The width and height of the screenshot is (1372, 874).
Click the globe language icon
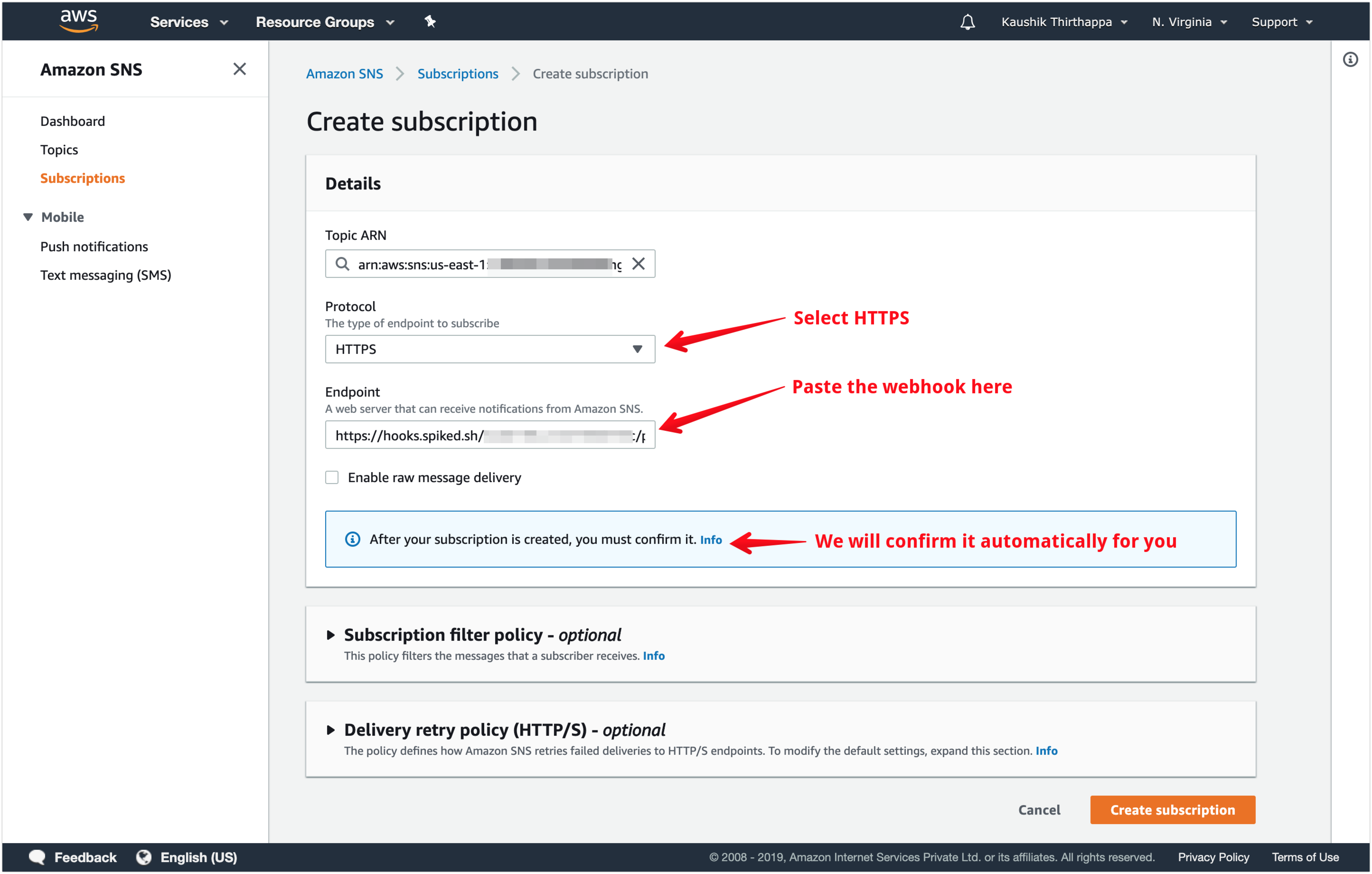144,857
